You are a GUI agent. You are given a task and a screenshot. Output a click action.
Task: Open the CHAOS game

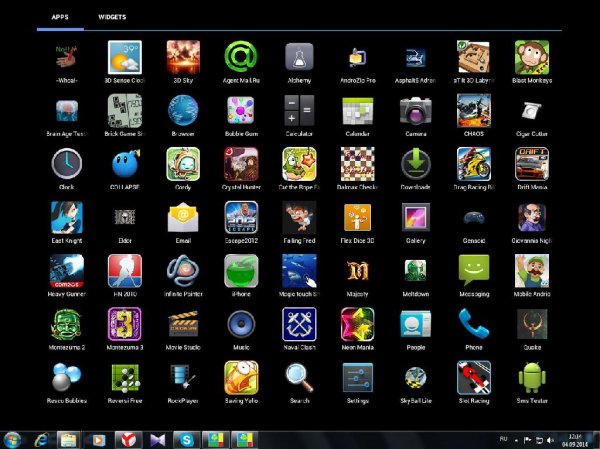coord(474,111)
